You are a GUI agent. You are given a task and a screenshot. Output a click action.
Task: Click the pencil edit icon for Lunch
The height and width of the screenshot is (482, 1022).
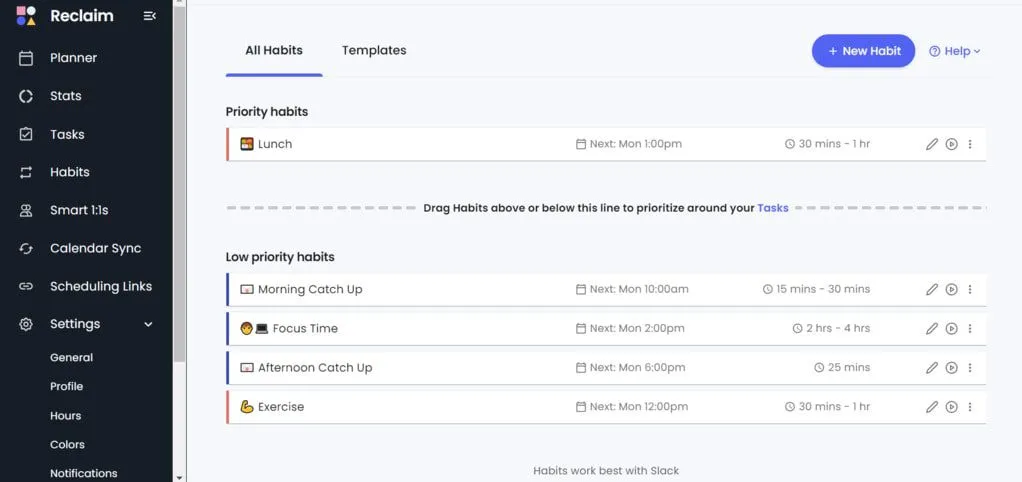coord(932,144)
